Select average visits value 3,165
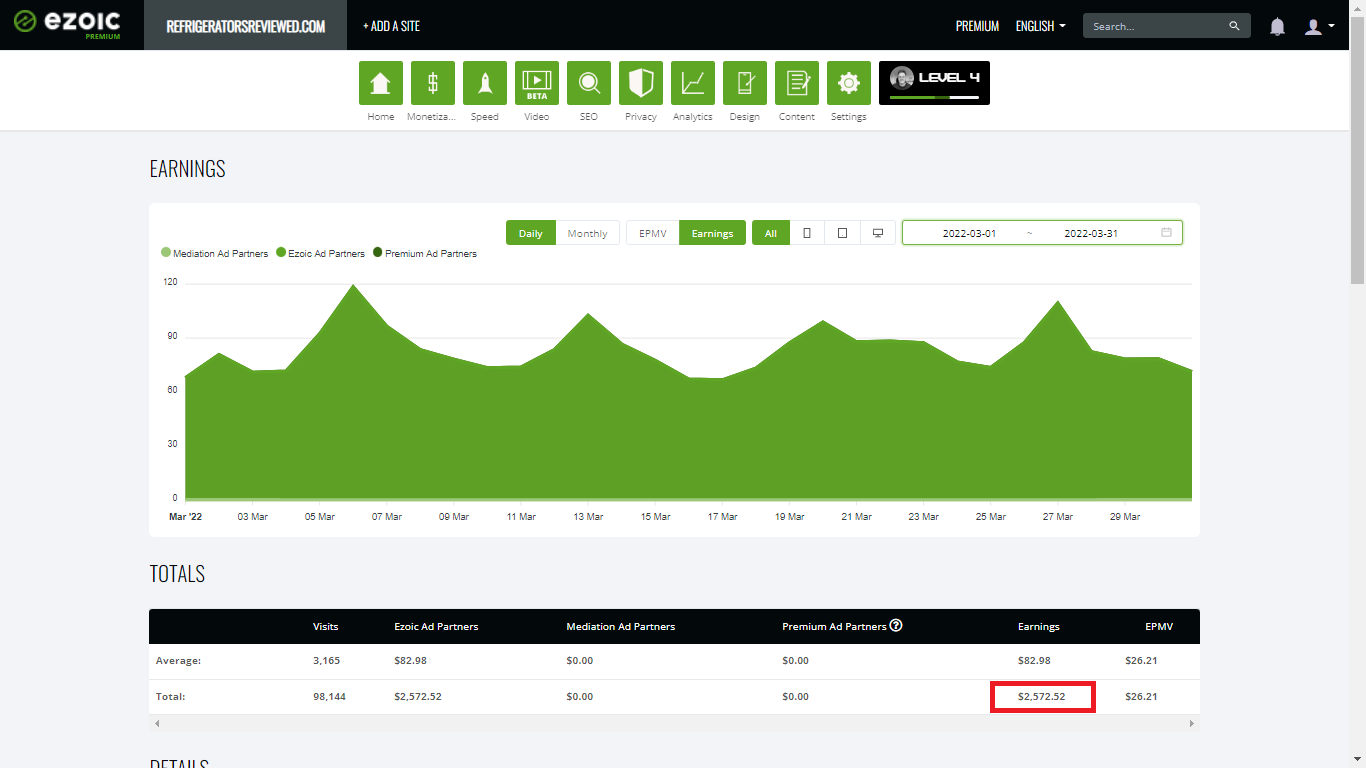The height and width of the screenshot is (768, 1366). tap(326, 660)
